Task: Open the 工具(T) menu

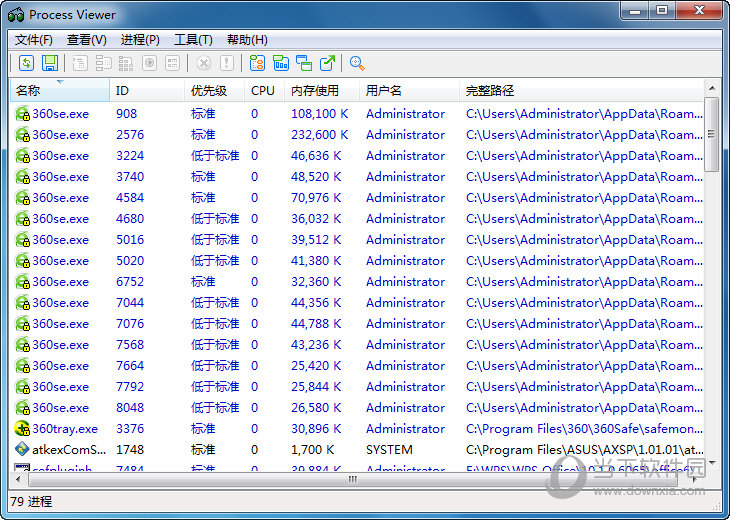Action: click(x=193, y=40)
